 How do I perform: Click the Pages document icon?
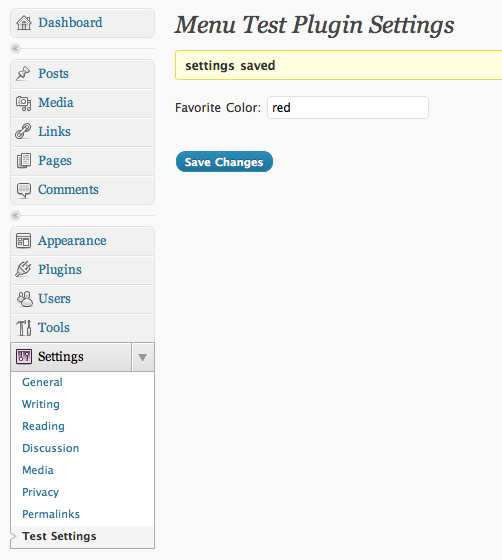point(24,161)
